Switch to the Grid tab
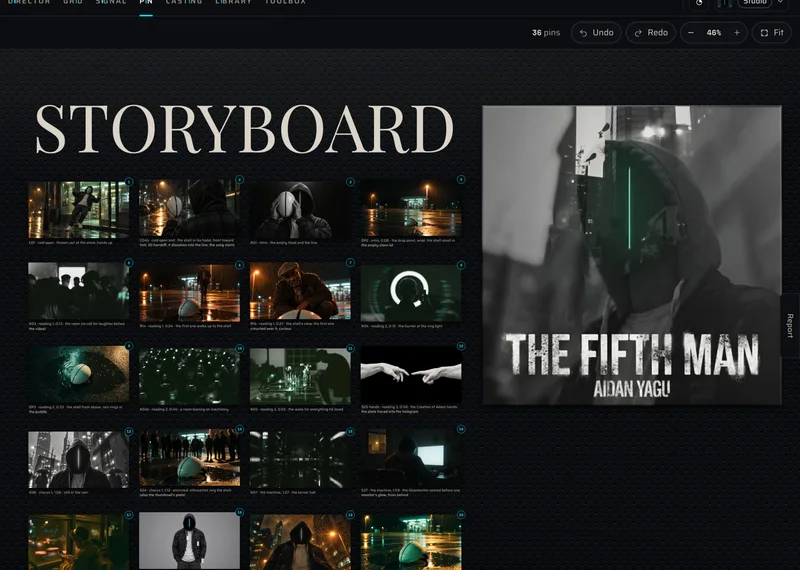 click(73, 3)
